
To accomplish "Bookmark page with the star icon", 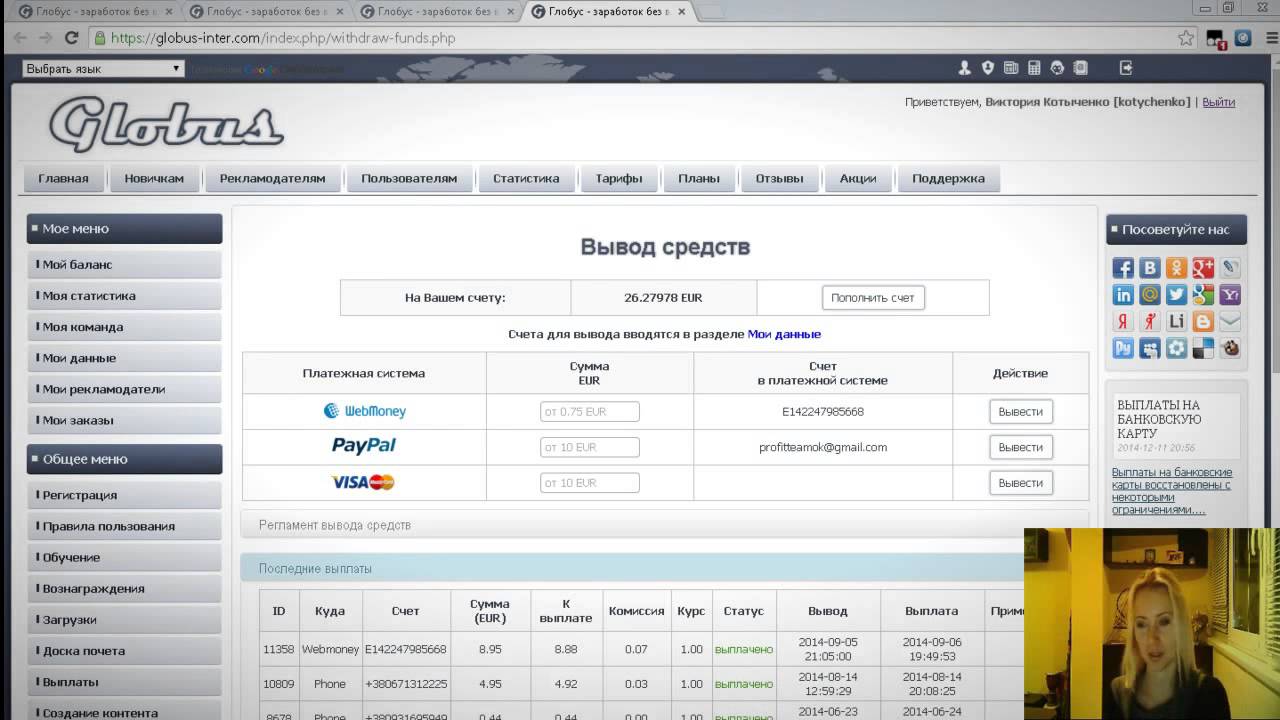I will 1186,38.
